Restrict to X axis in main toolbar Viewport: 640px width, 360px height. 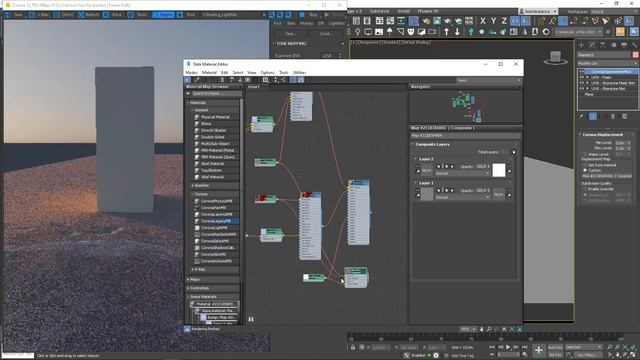[x=483, y=21]
